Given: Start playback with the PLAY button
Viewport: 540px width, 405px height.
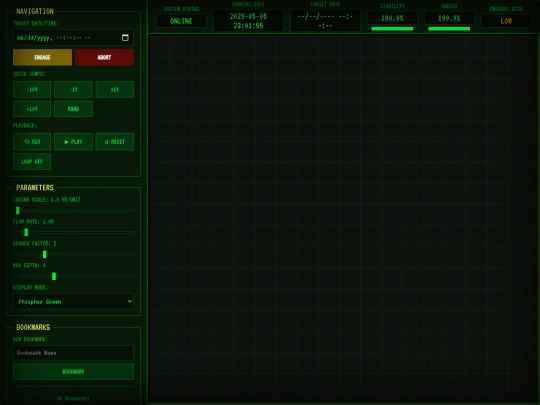Looking at the screenshot, I should (x=73, y=142).
